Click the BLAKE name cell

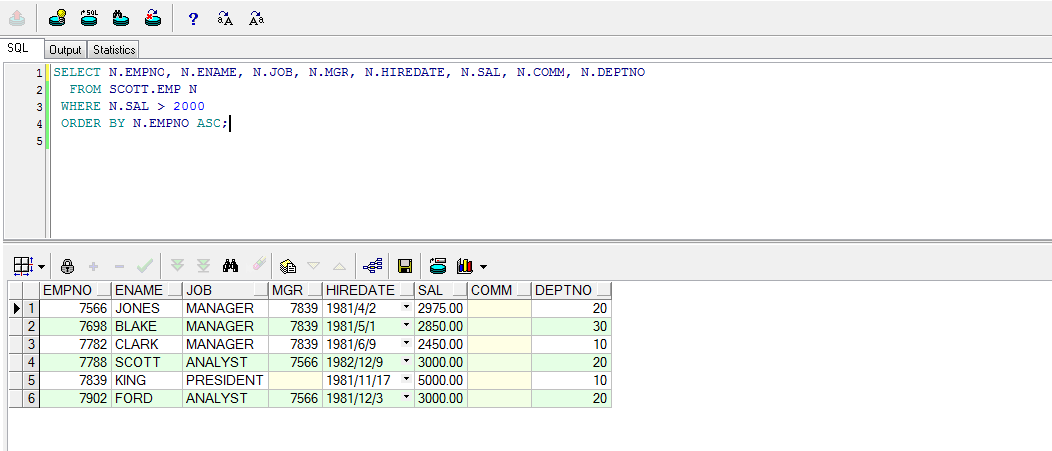tap(147, 326)
